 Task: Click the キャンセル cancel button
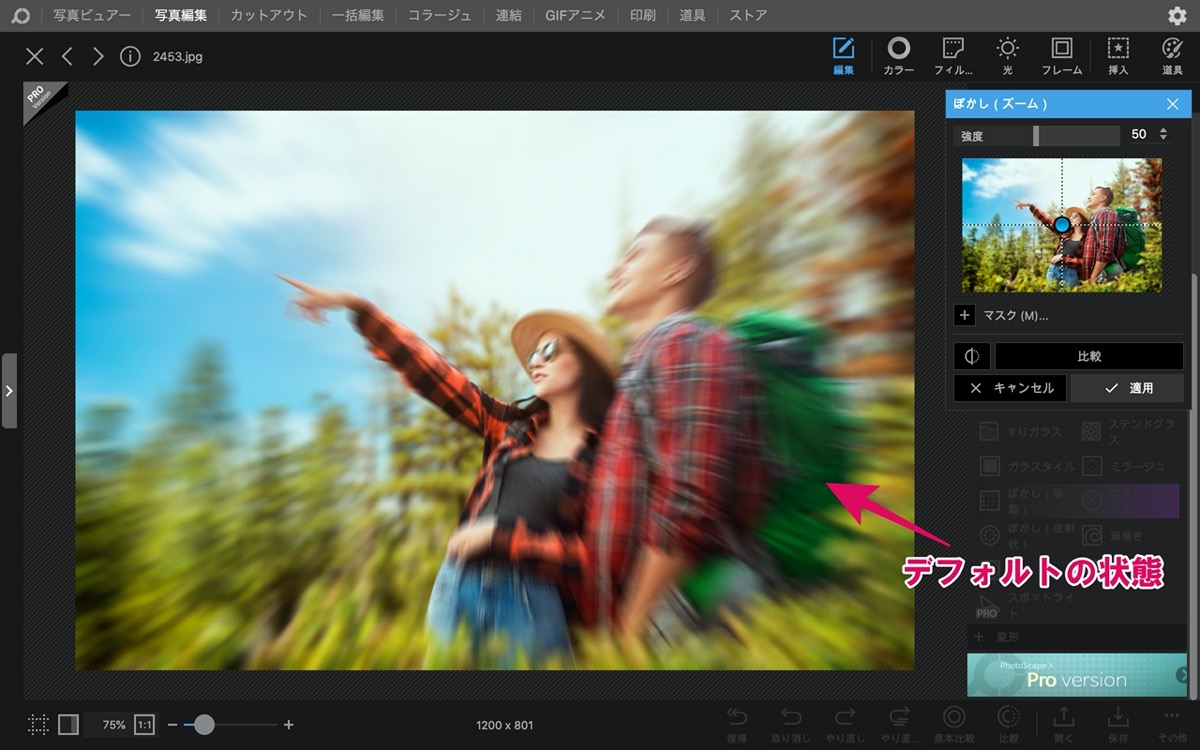click(x=1011, y=388)
